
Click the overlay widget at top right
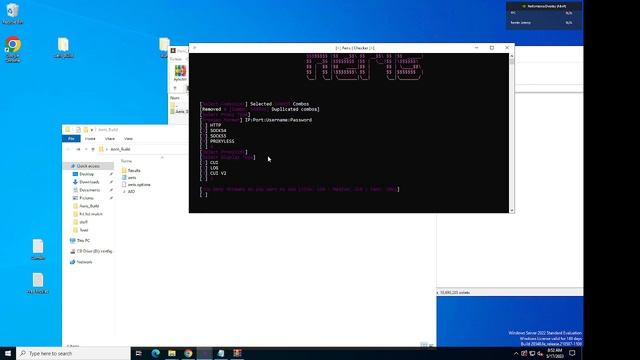pos(544,15)
